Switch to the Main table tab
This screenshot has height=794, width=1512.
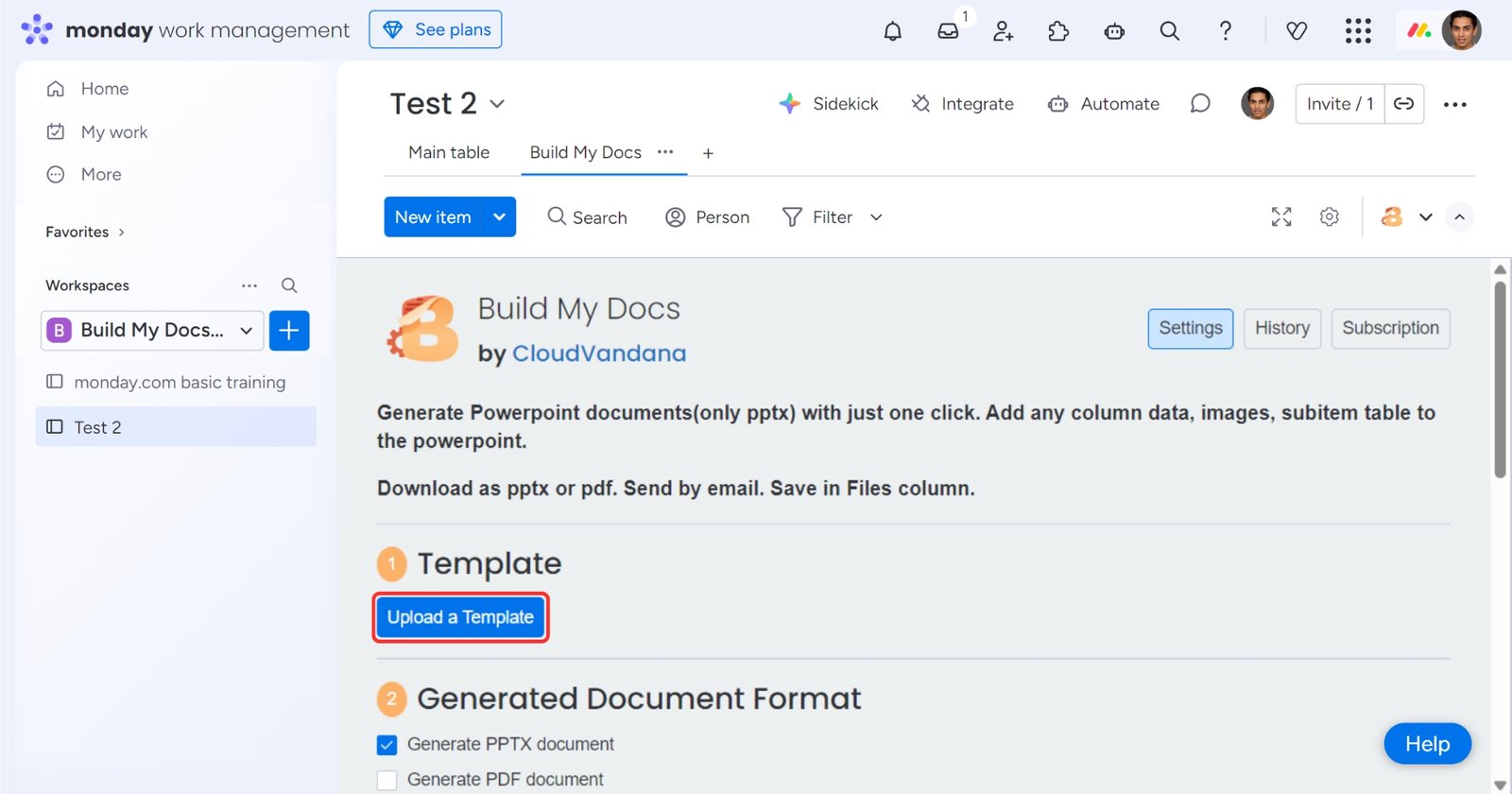pyautogui.click(x=449, y=152)
